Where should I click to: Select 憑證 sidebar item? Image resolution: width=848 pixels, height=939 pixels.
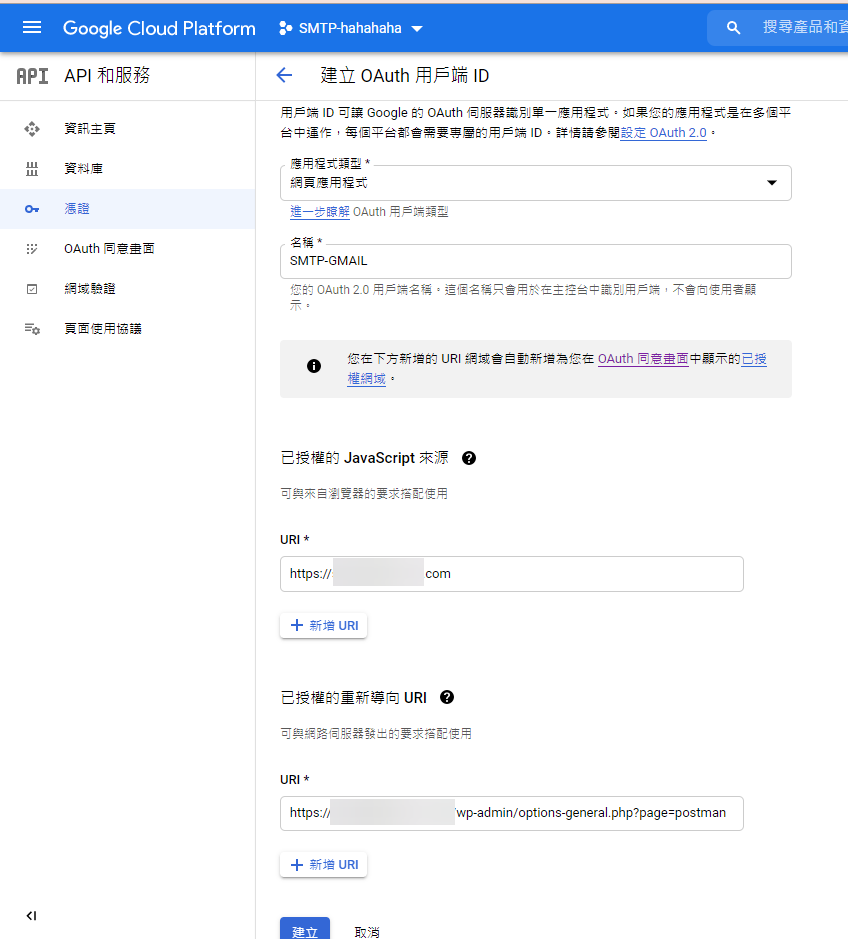coord(128,209)
